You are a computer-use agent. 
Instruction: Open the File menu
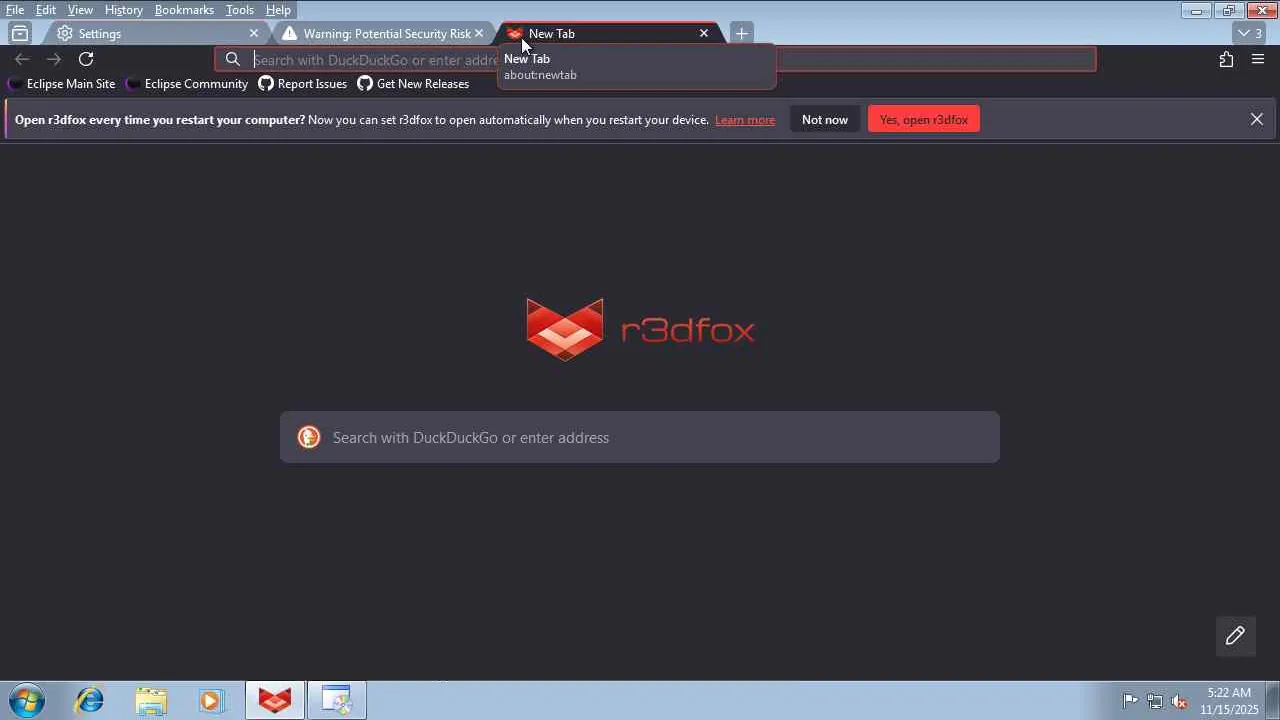click(x=15, y=10)
